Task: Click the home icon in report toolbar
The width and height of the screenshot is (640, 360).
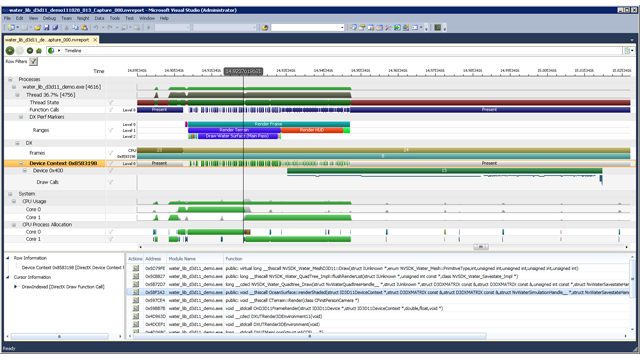Action: pos(39,51)
